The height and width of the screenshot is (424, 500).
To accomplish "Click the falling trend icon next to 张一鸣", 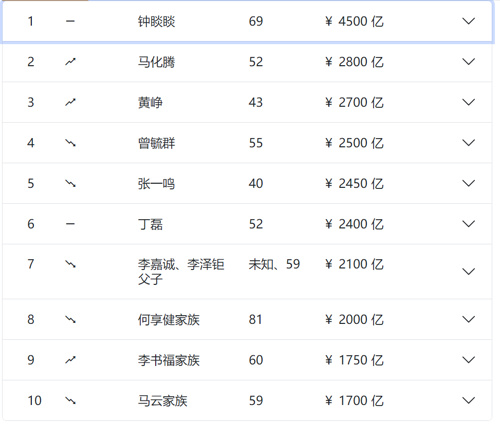I will 70,183.
